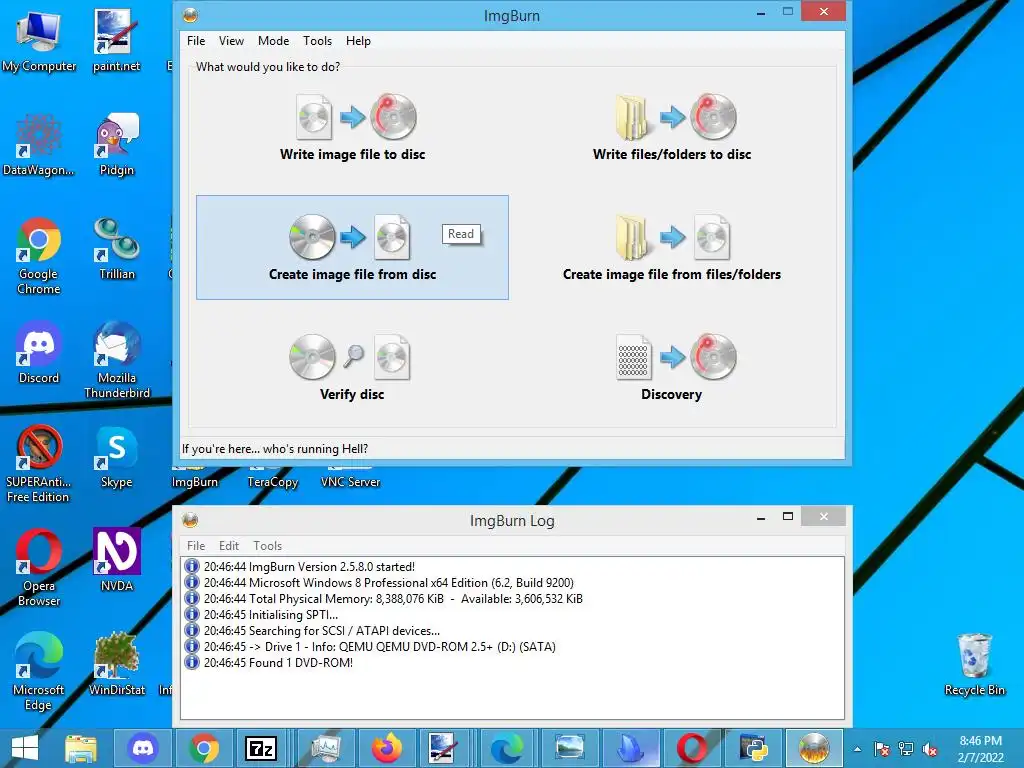Click the muted volume tray icon
This screenshot has width=1024, height=768.
930,749
